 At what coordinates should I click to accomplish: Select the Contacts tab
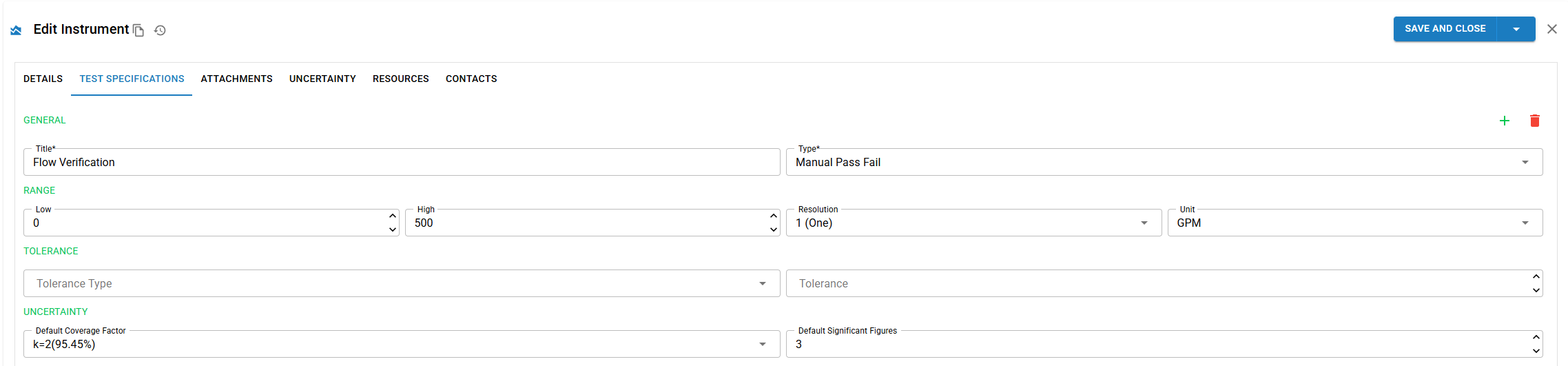click(x=471, y=79)
